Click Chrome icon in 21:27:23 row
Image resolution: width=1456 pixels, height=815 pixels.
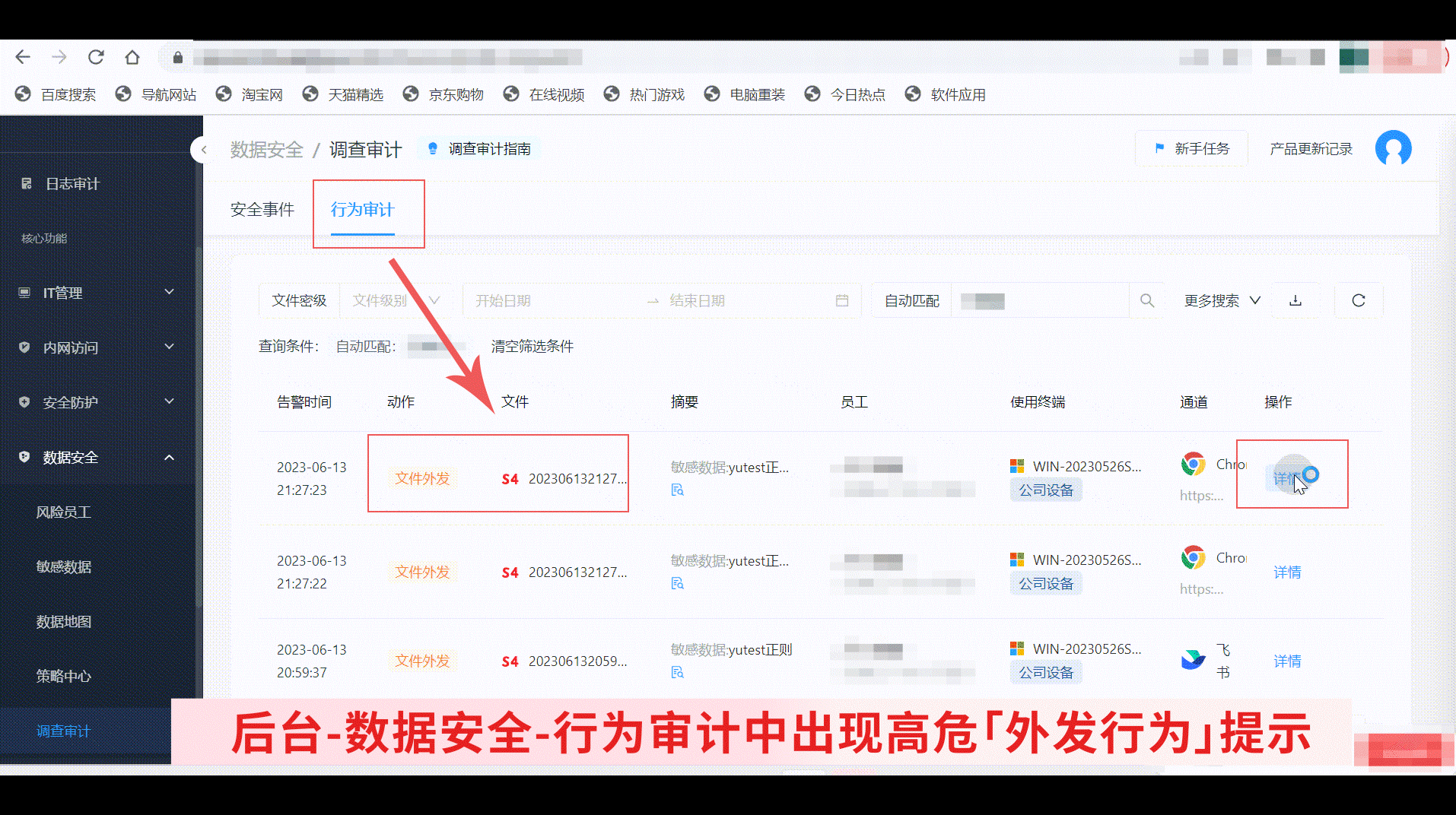click(x=1193, y=464)
